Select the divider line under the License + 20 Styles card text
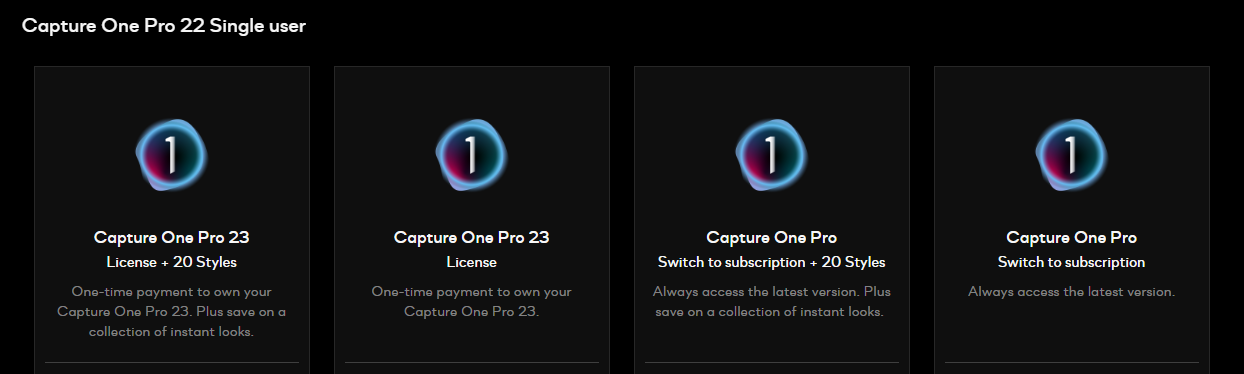Image resolution: width=1244 pixels, height=374 pixels. [x=172, y=362]
